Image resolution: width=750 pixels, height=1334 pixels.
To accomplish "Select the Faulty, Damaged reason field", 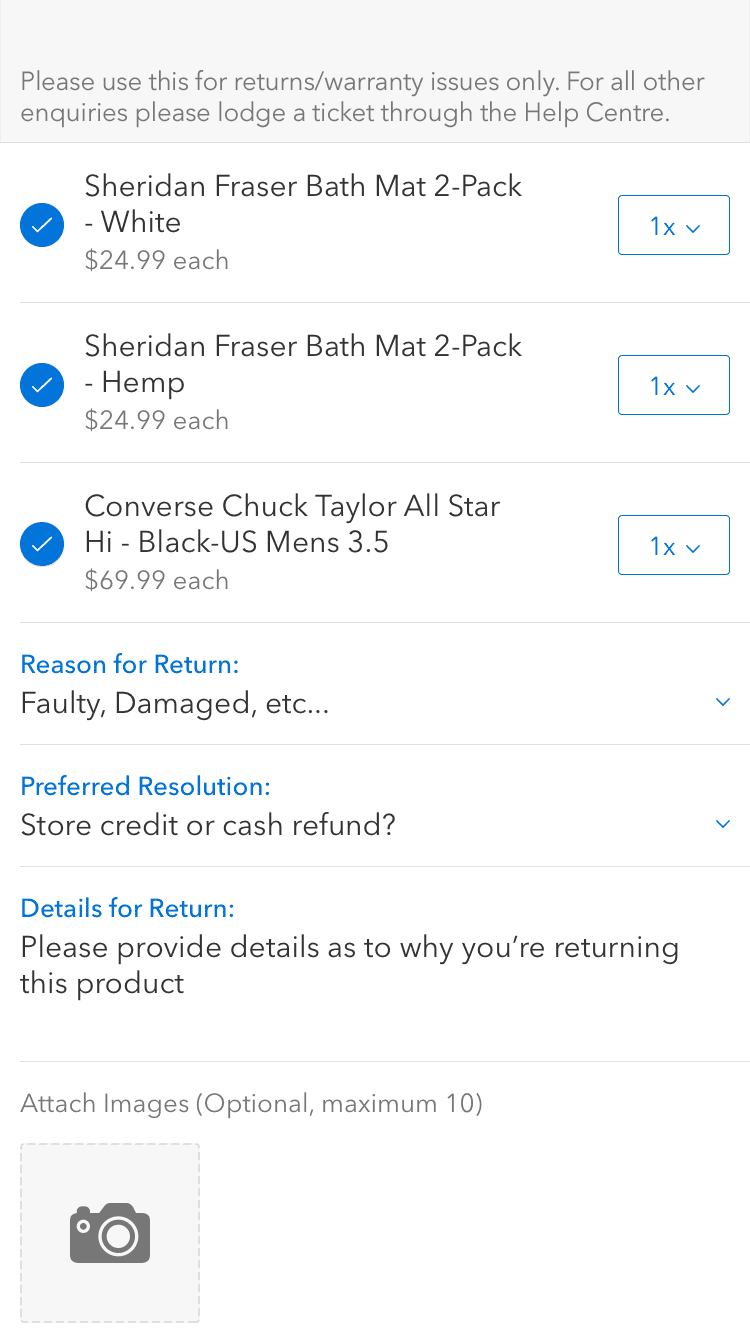I will [175, 704].
